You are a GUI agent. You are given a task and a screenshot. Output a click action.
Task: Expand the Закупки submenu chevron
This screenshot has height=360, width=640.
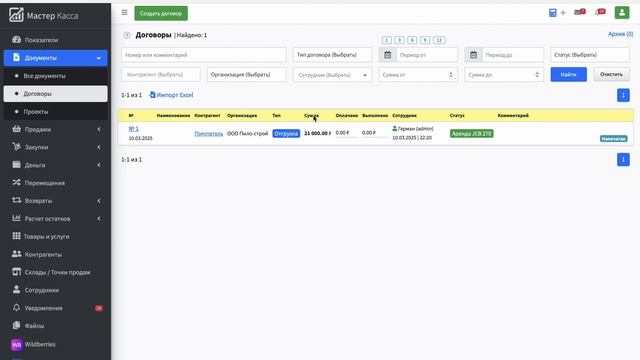(99, 147)
